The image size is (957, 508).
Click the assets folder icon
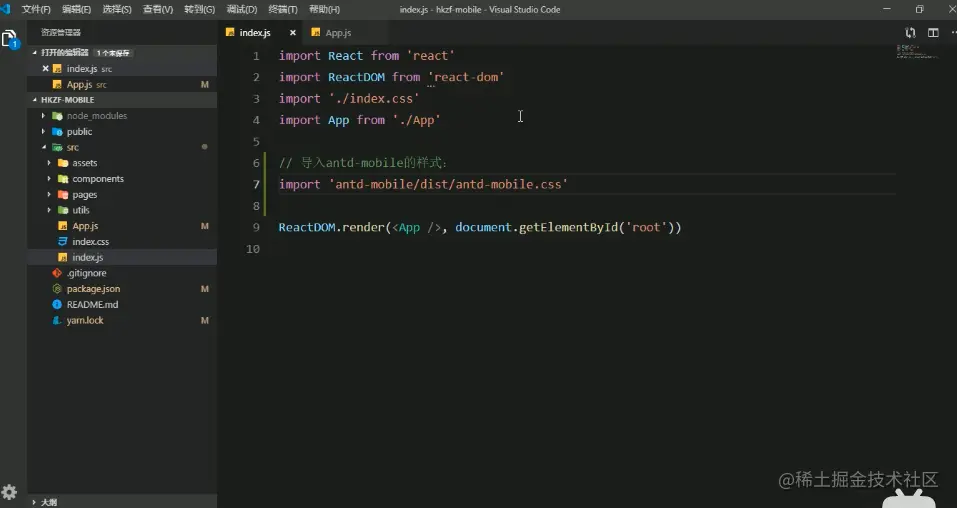point(63,163)
